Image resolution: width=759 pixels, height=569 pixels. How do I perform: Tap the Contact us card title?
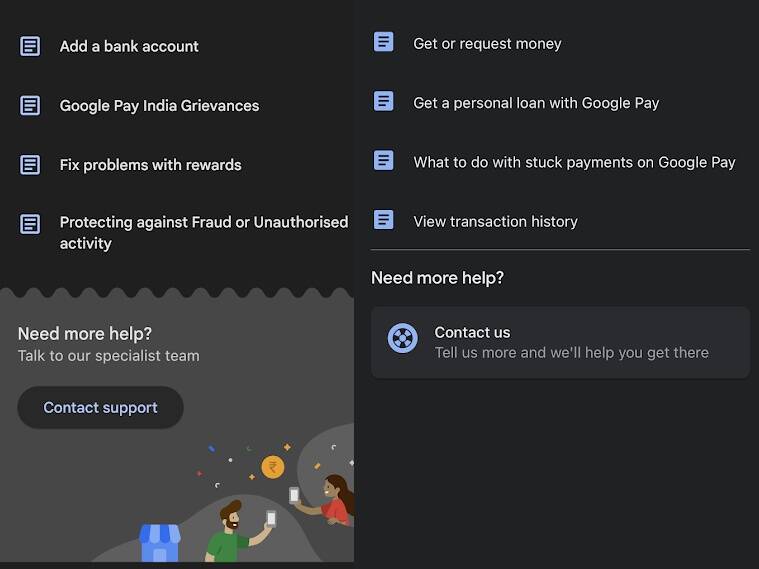[x=472, y=332]
